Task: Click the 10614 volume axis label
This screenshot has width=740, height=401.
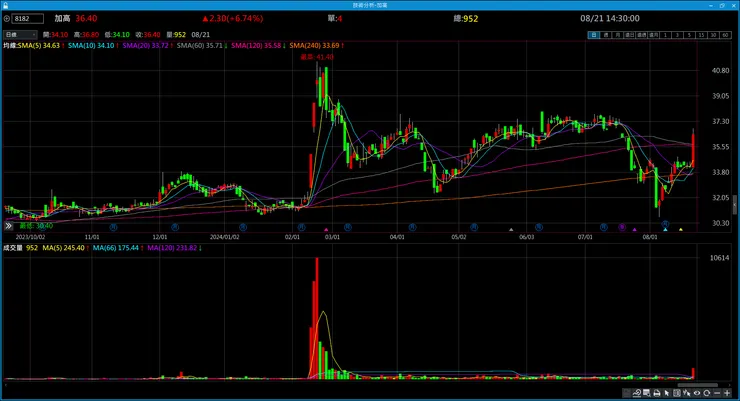Action: point(720,258)
